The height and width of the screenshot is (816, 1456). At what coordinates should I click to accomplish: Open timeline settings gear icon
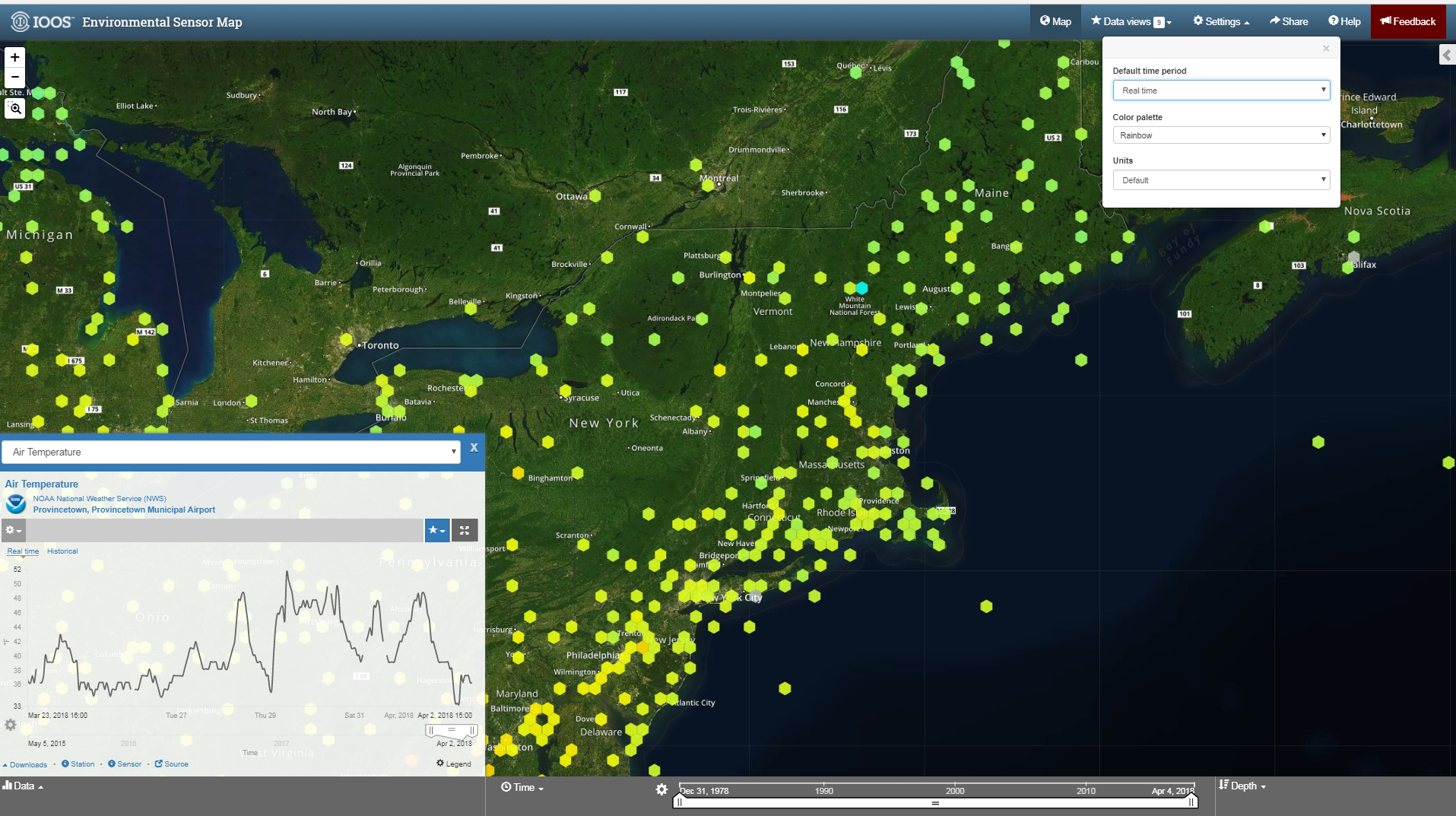pos(661,789)
